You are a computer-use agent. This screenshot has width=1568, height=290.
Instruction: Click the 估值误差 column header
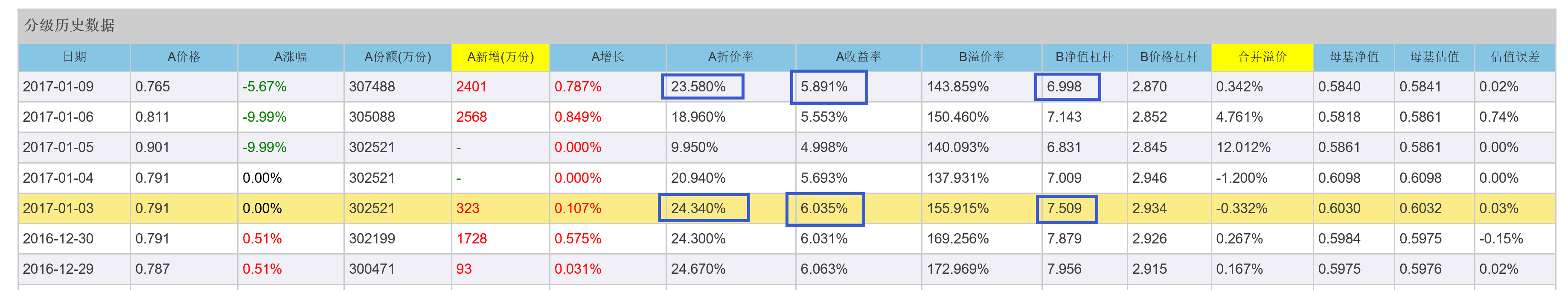(x=1514, y=57)
